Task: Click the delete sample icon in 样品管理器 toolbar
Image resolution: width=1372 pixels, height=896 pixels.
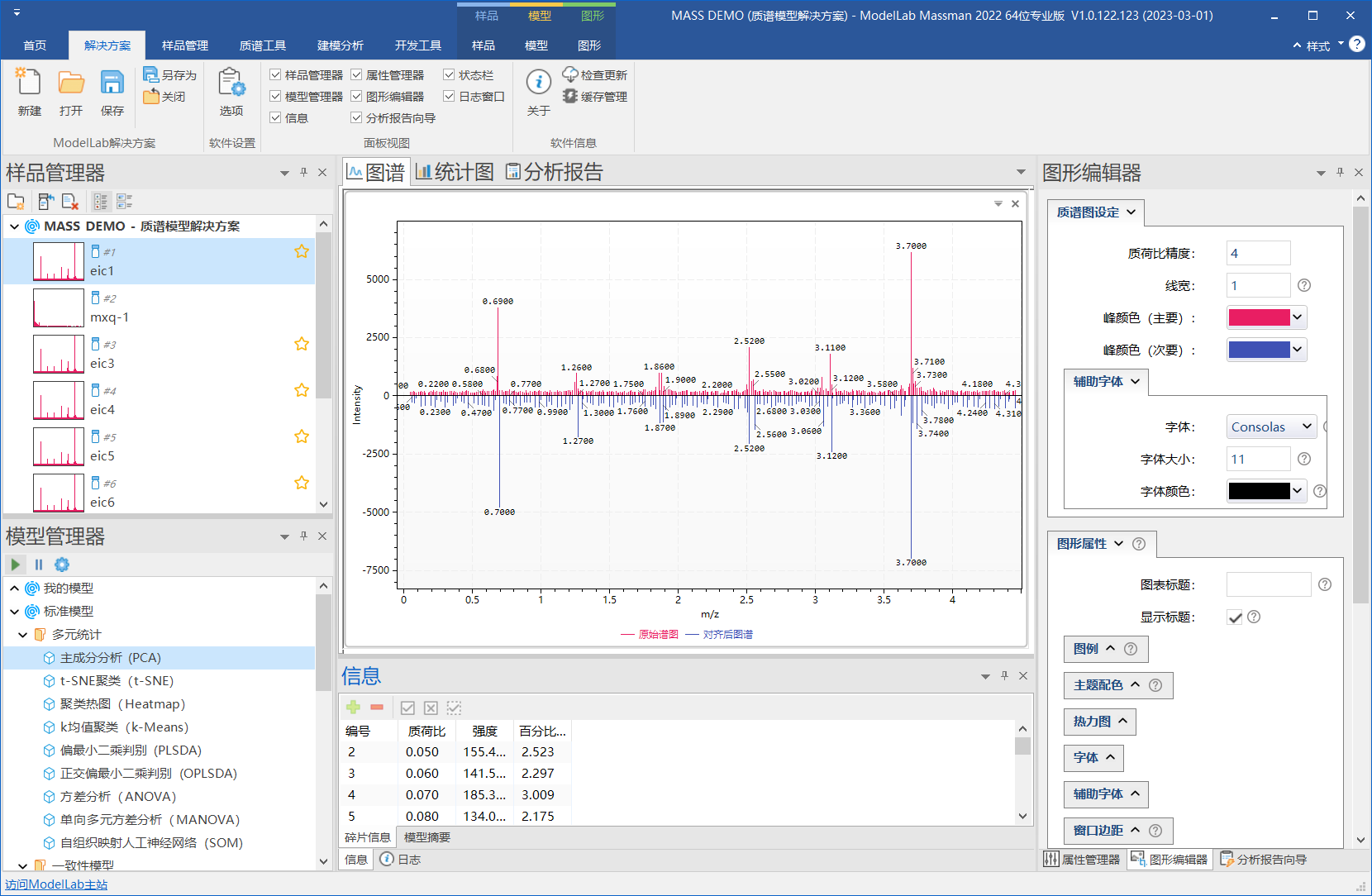Action: (70, 202)
